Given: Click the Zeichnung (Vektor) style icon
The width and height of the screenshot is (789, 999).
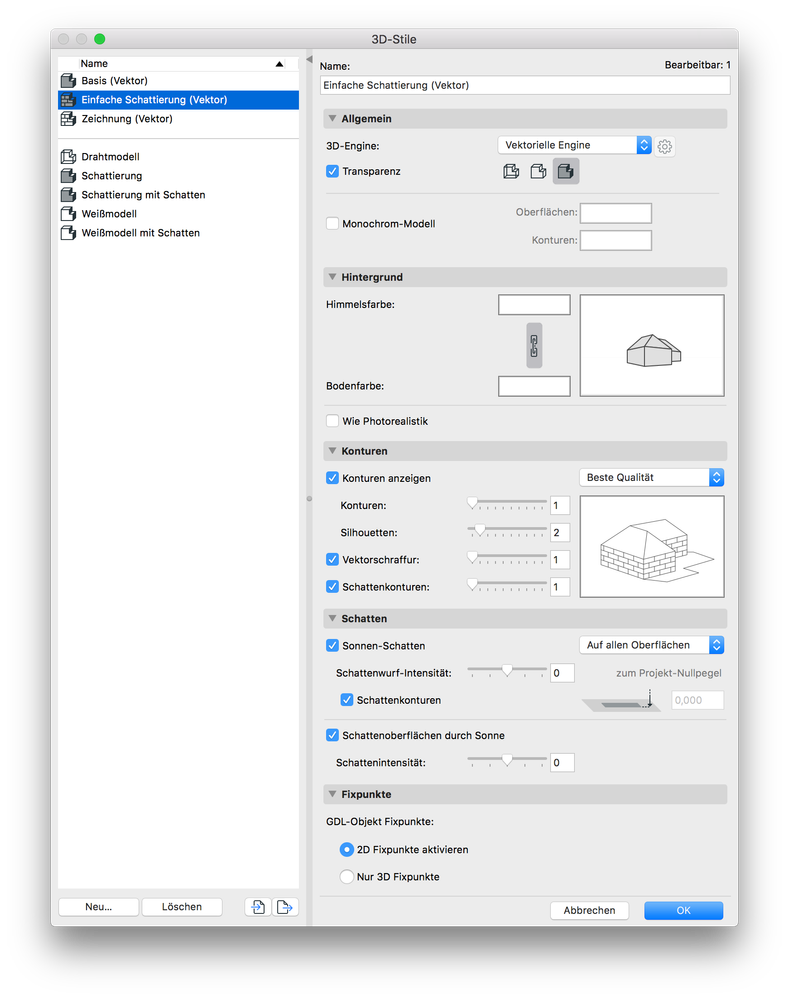Looking at the screenshot, I should tap(68, 119).
